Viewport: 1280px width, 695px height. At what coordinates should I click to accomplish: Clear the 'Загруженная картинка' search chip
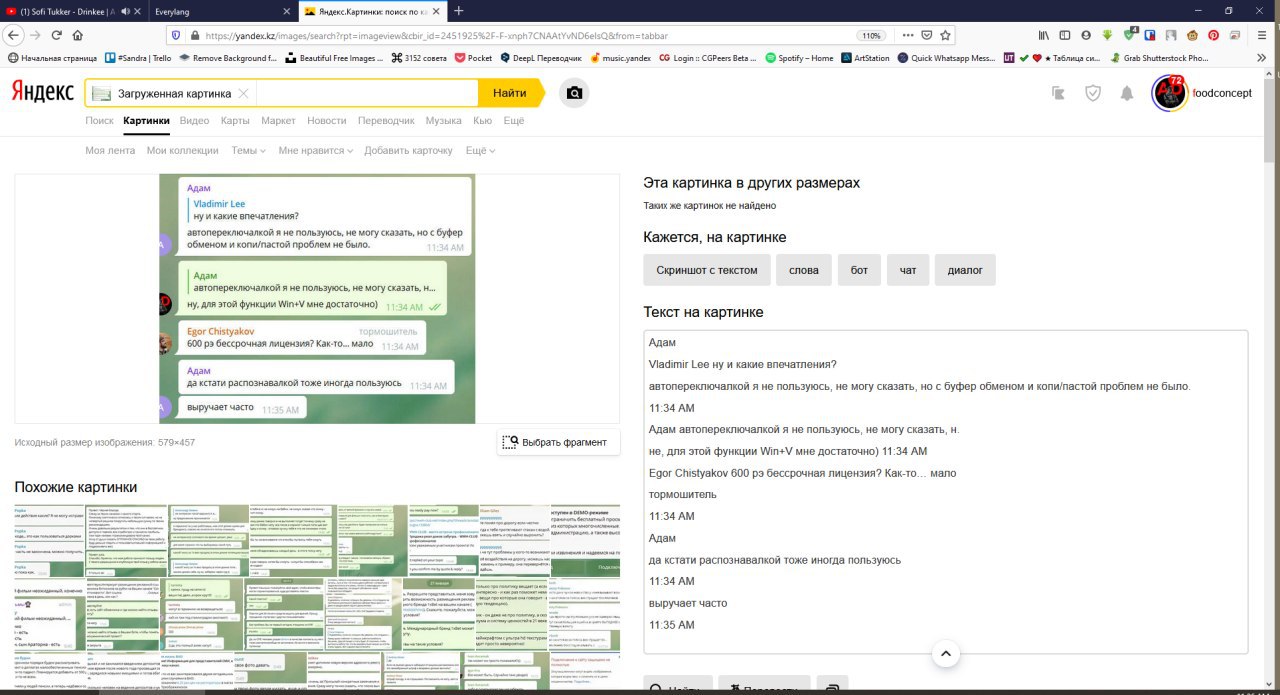coord(242,93)
